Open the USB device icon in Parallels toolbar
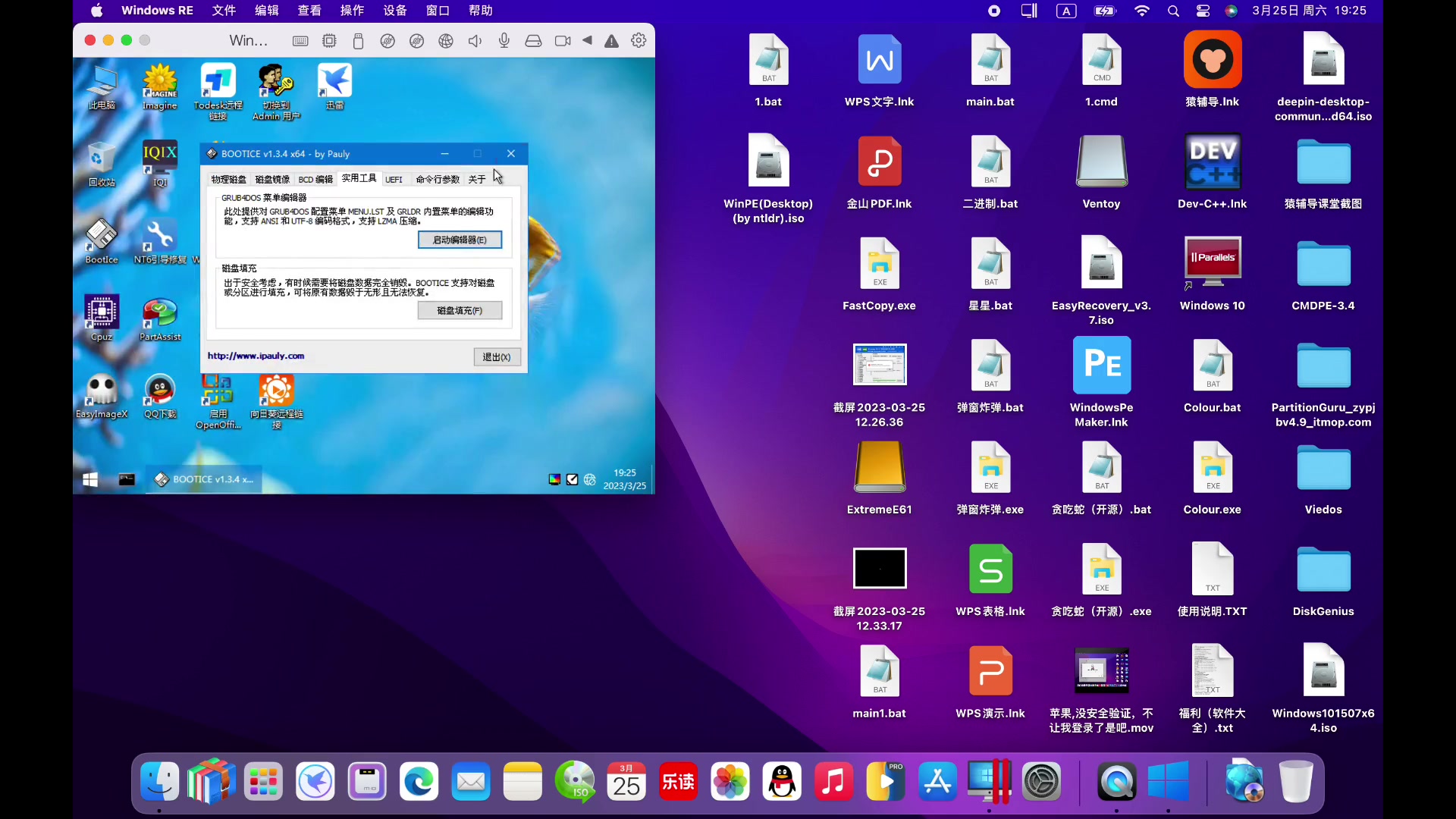The width and height of the screenshot is (1456, 819). (359, 41)
